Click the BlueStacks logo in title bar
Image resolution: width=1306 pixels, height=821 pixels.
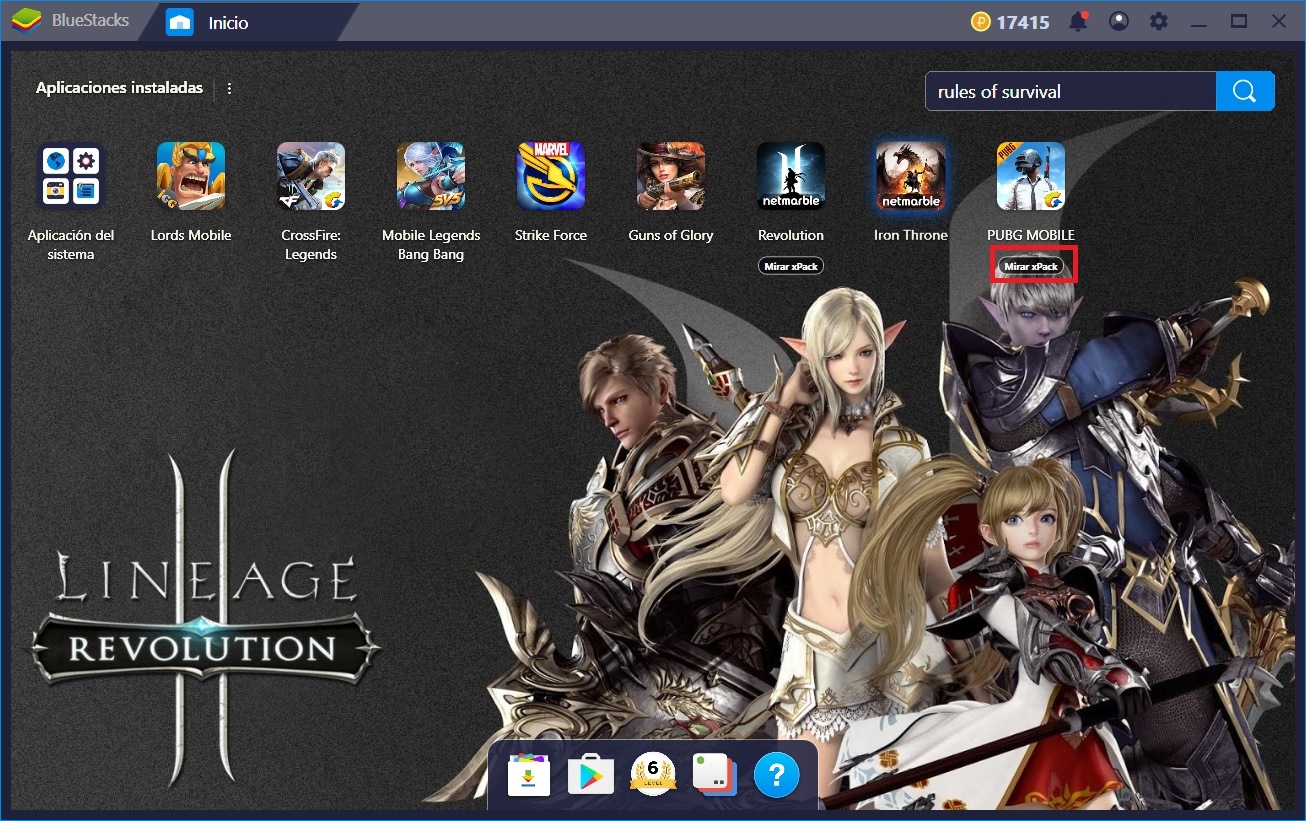click(26, 21)
